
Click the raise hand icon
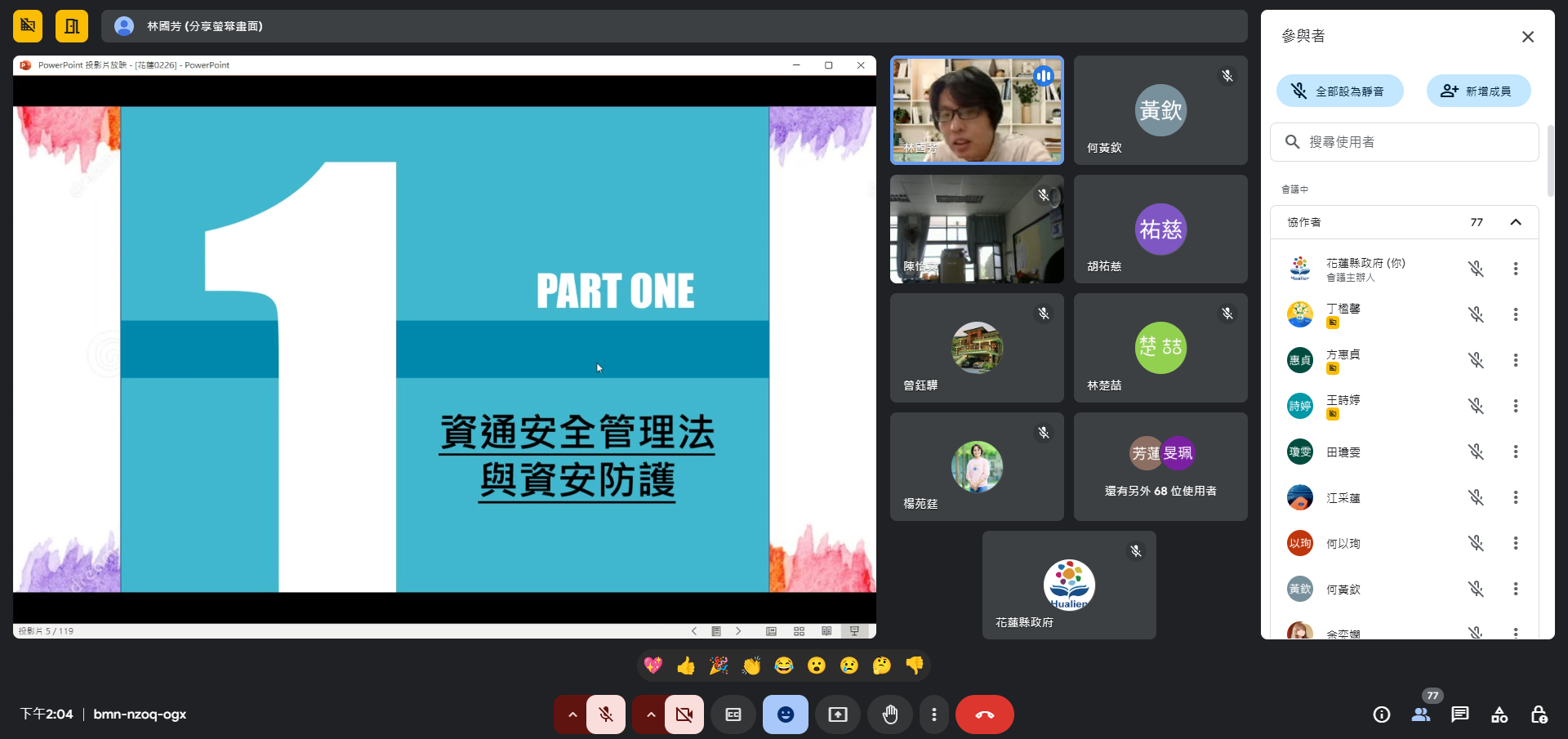(889, 715)
